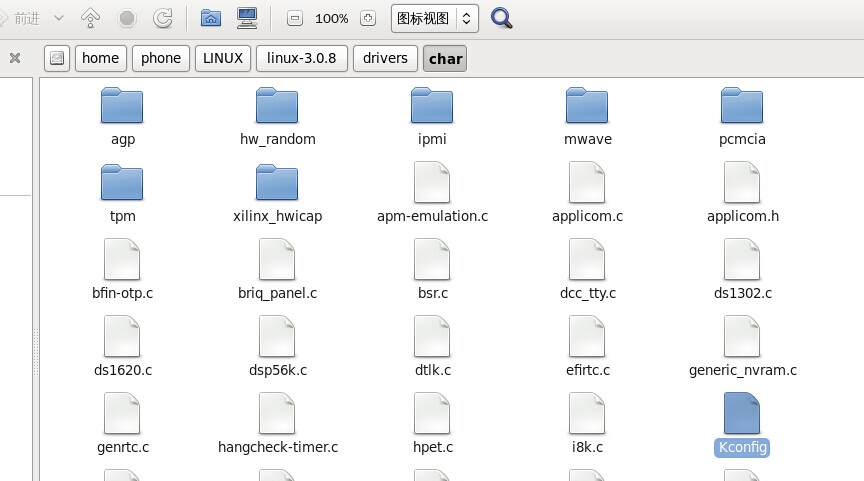Click the search magnifier icon
Screen dimensions: 864x481
tap(501, 18)
